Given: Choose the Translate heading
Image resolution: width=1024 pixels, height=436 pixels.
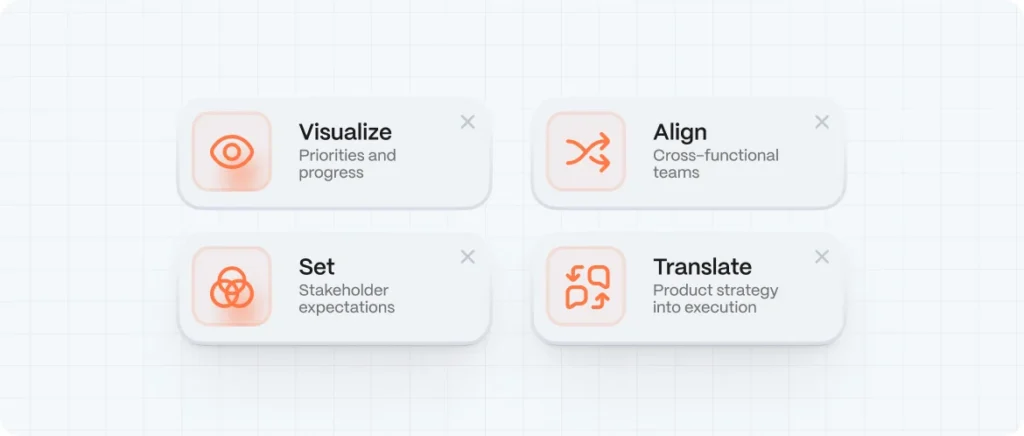Looking at the screenshot, I should tap(702, 267).
